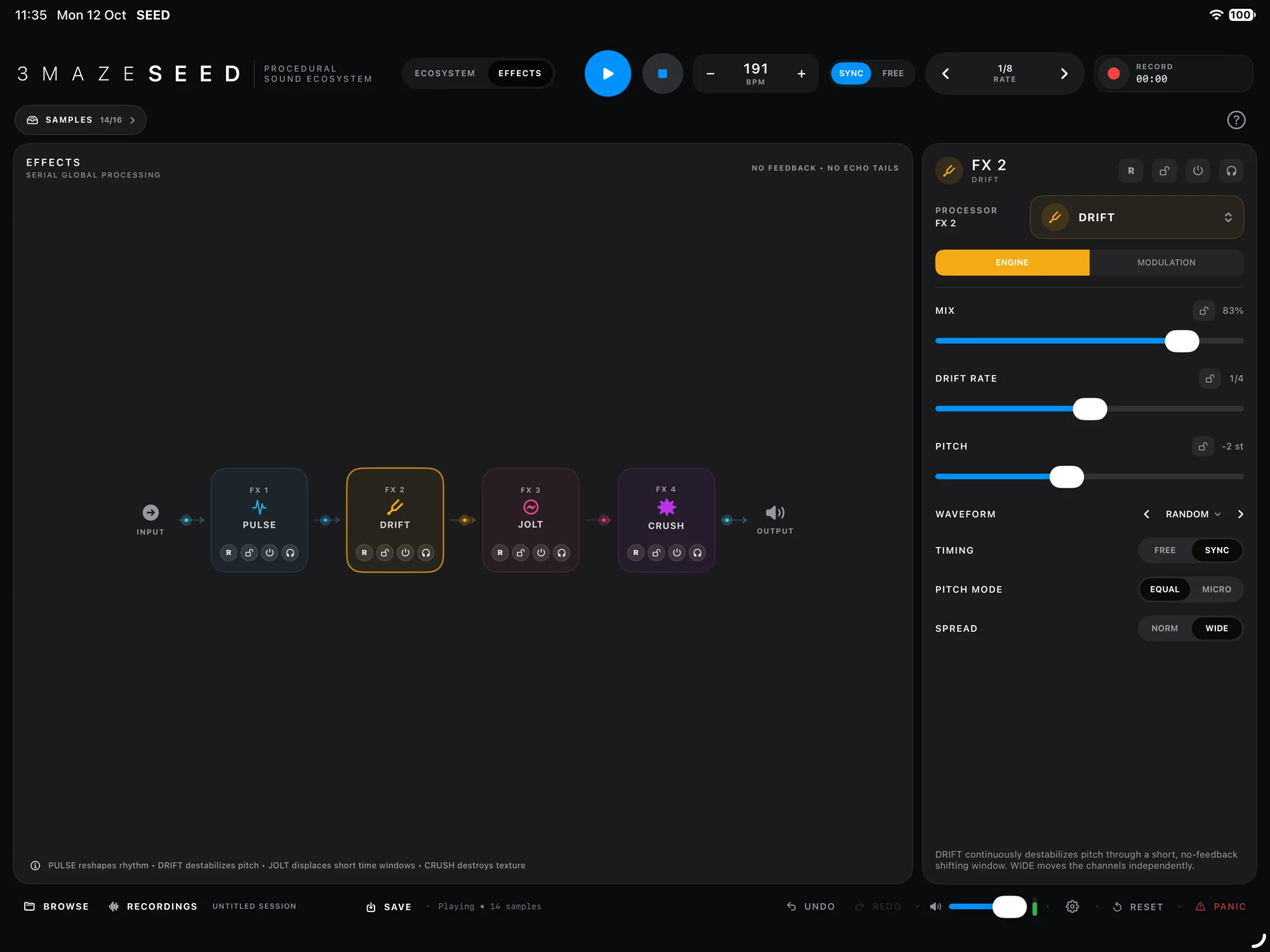Select Sync in the transport toggle
Viewport: 1270px width, 952px height.
pos(851,74)
